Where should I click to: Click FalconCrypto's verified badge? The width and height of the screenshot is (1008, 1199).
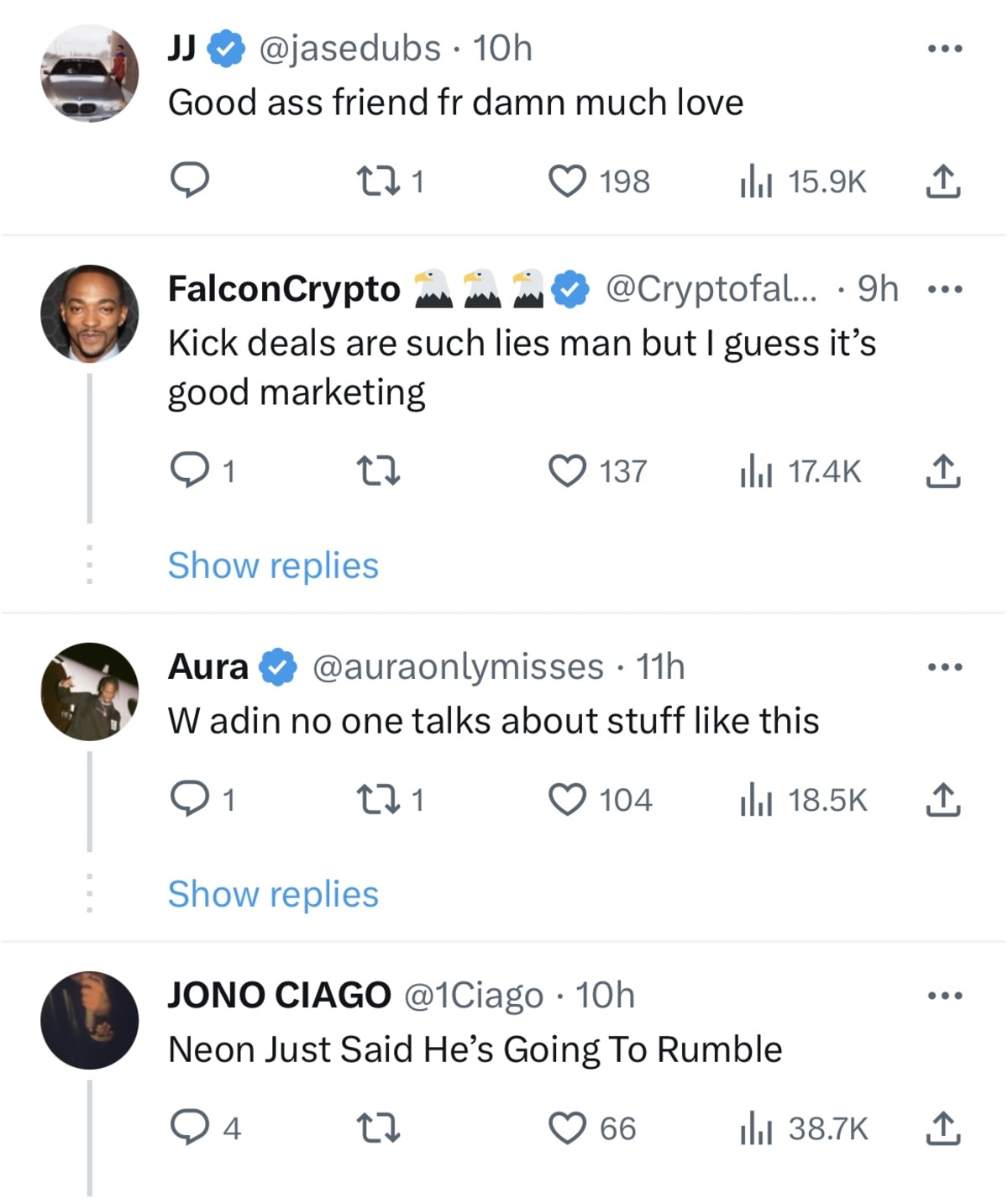(570, 288)
